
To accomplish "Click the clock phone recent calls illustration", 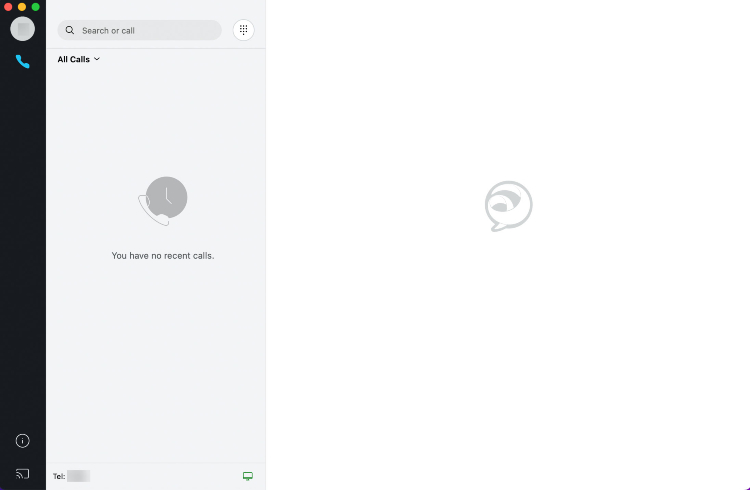I will 163,201.
